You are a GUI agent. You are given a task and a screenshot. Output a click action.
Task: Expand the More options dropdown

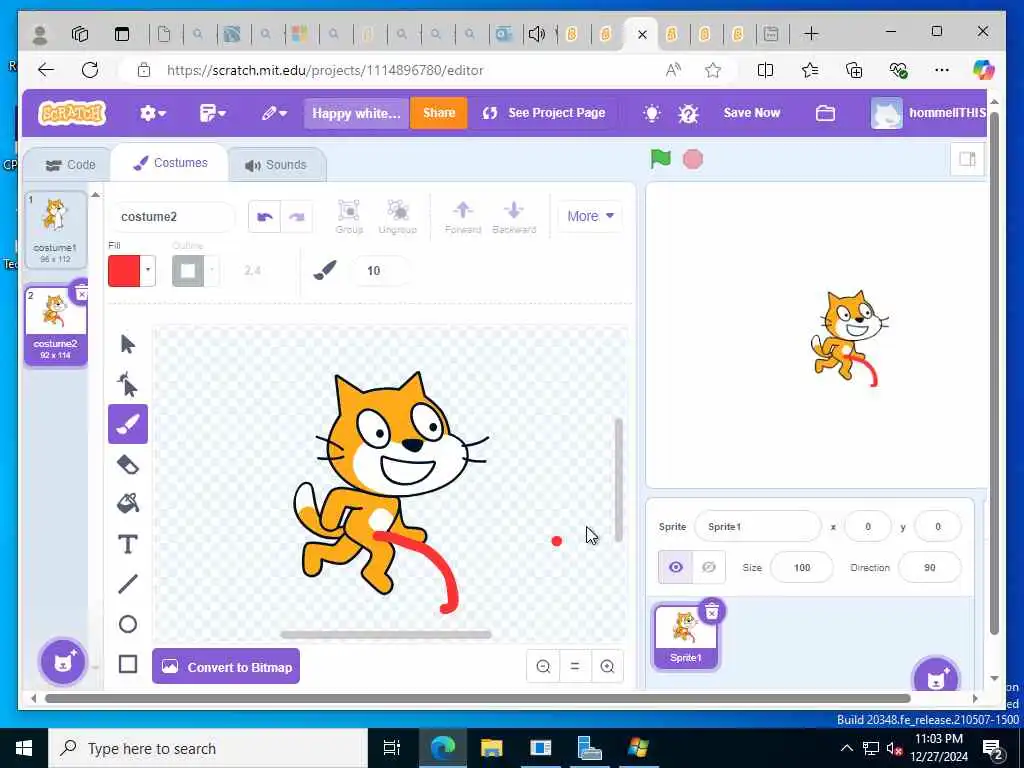[590, 216]
